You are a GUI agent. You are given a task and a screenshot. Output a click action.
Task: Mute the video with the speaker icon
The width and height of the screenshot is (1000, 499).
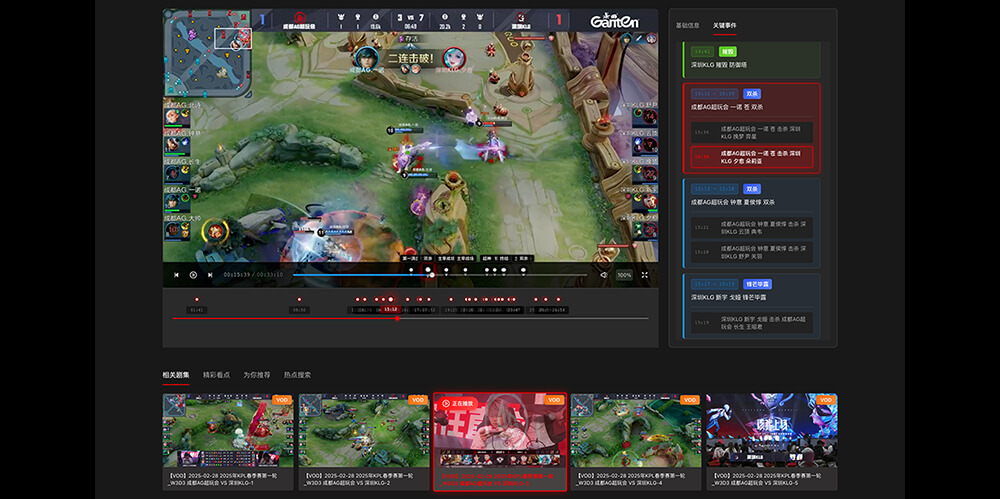click(603, 275)
